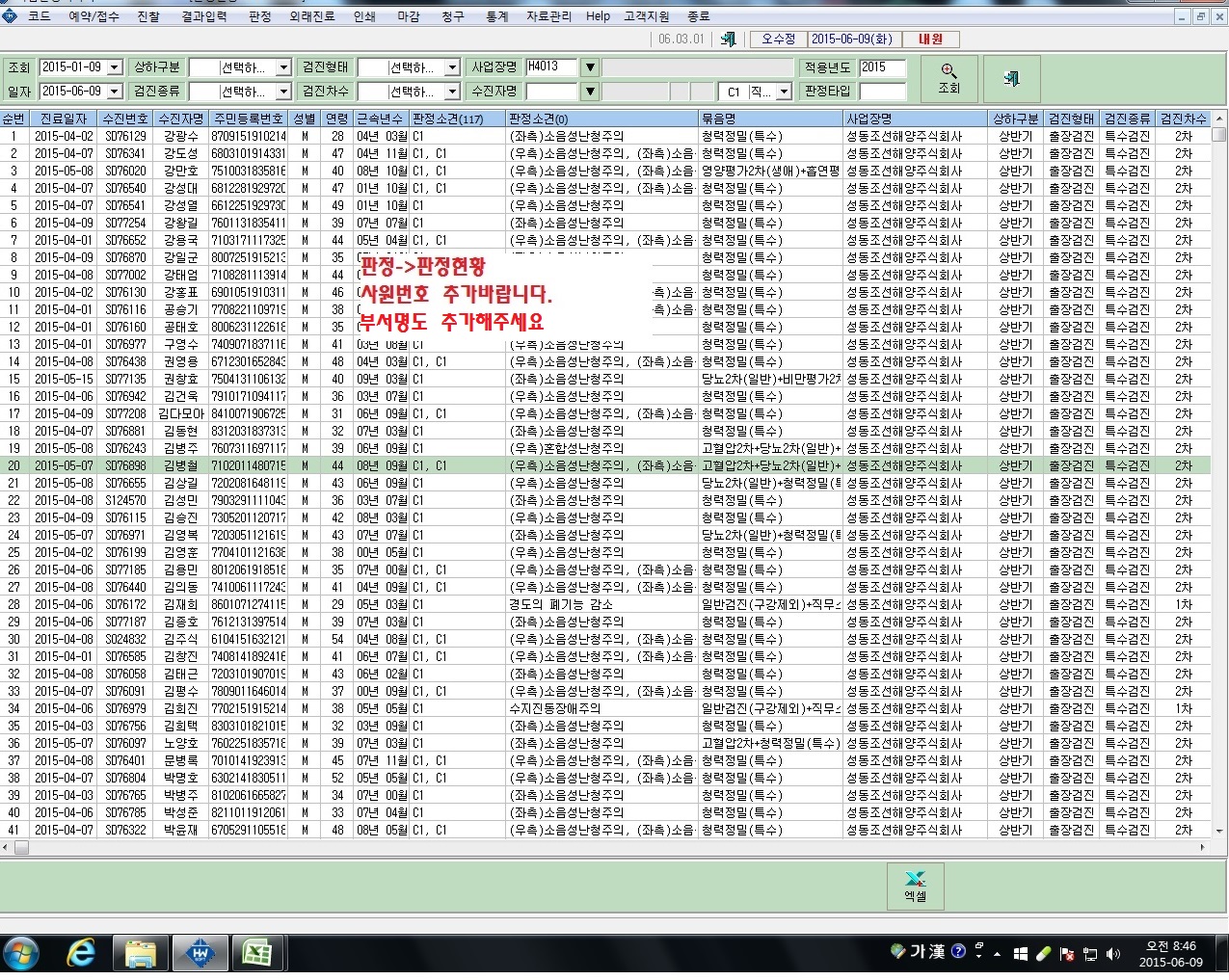Image resolution: width=1229 pixels, height=980 pixels.
Task: Open the 통계 menu
Action: [496, 16]
